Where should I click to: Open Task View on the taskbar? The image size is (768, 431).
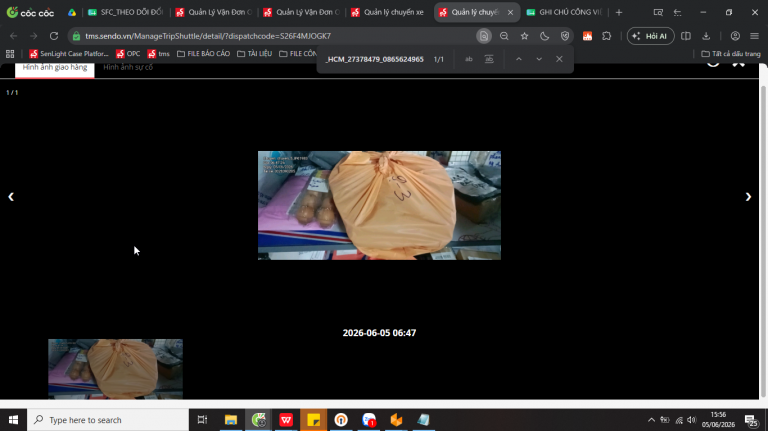[202, 420]
